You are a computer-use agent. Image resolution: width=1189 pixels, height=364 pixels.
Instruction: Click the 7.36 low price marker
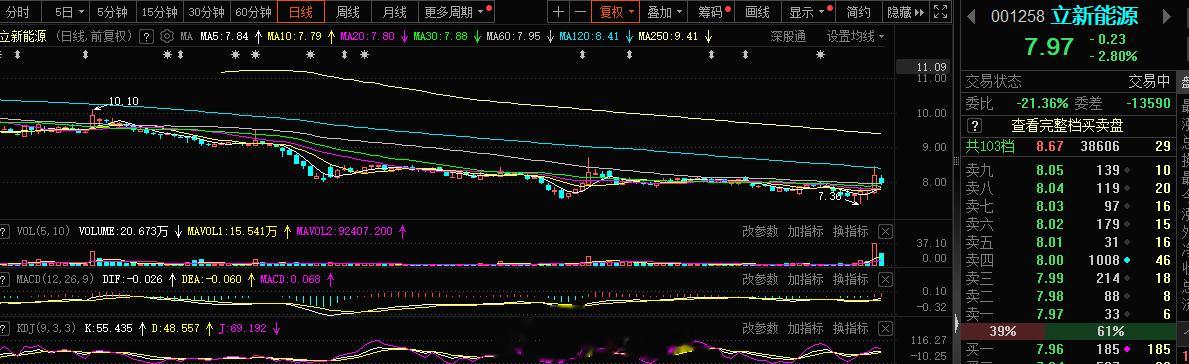(x=830, y=196)
